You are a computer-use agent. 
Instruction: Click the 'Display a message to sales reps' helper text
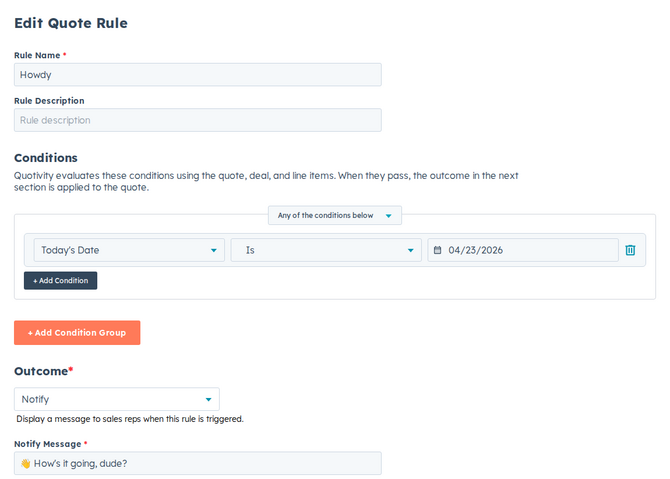tap(130, 419)
